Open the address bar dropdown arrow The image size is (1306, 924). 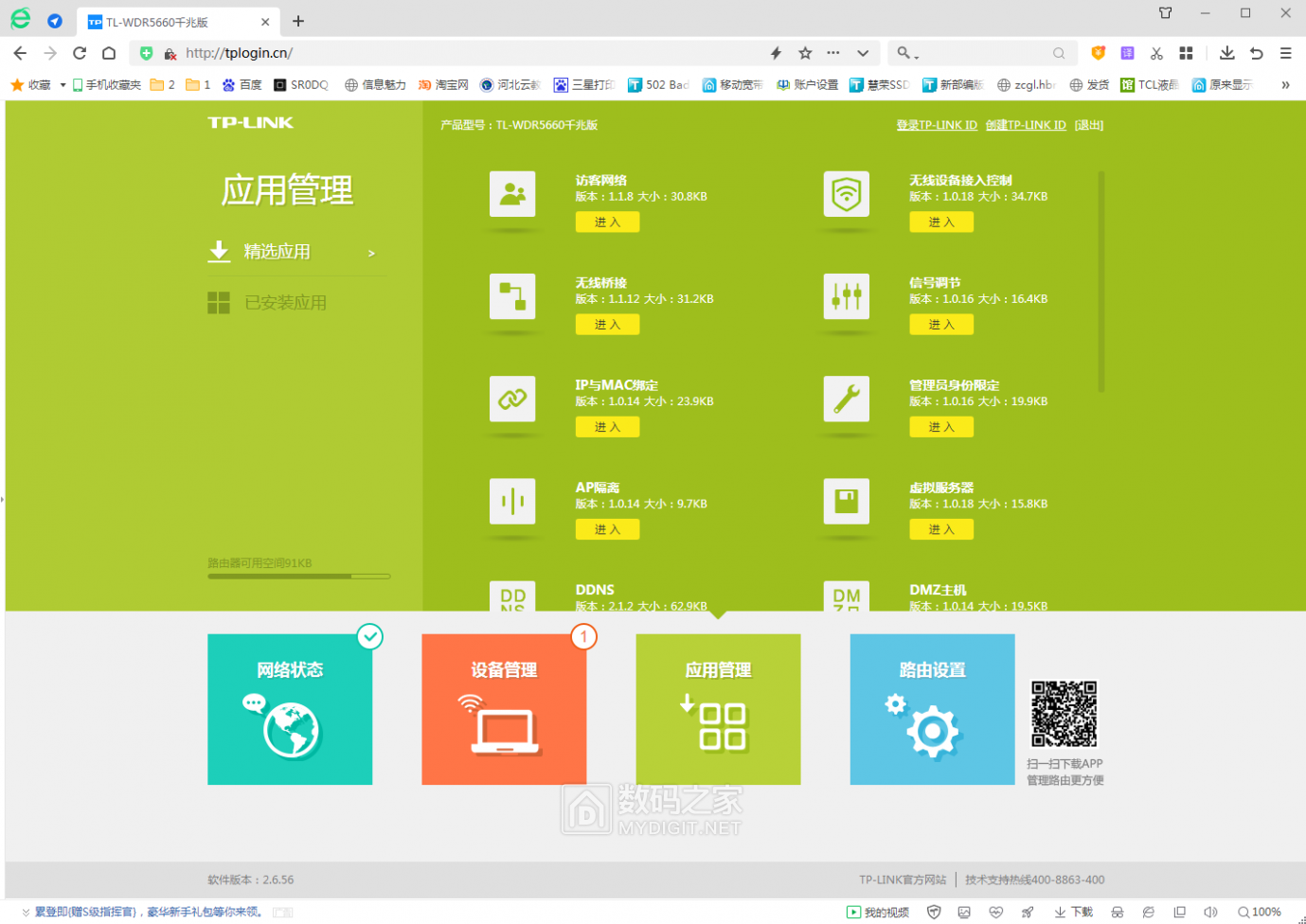pyautogui.click(x=863, y=53)
